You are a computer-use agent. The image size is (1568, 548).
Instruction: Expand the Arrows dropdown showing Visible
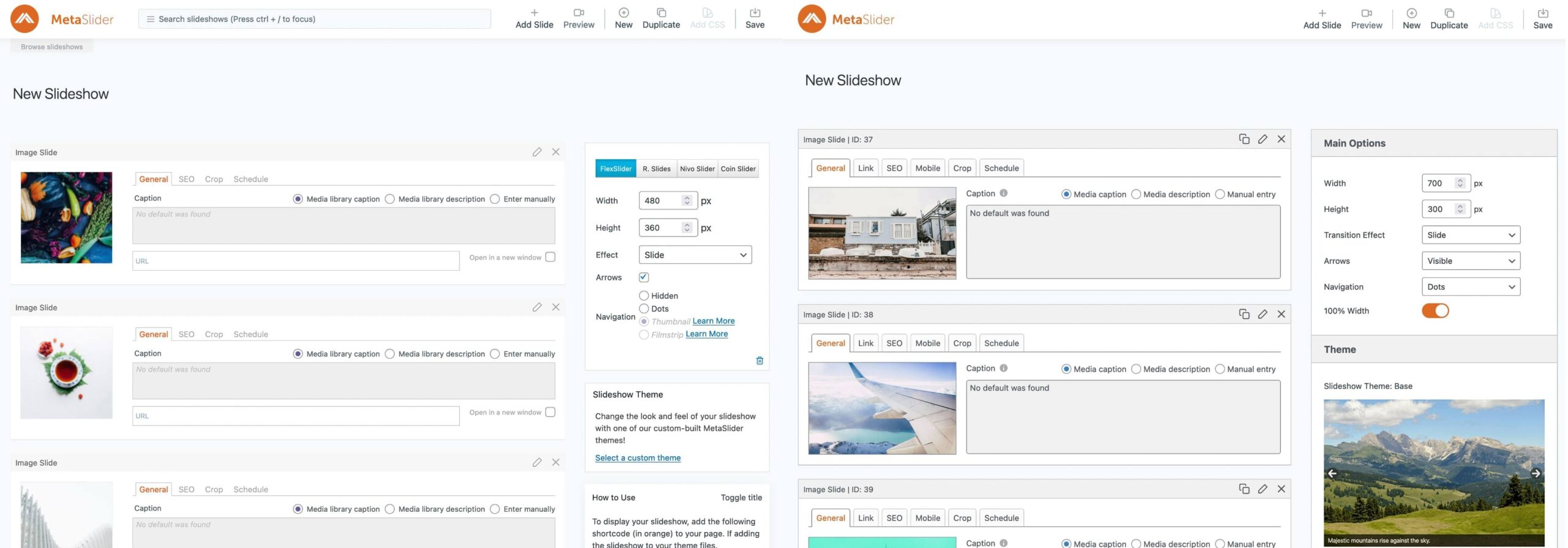1471,261
